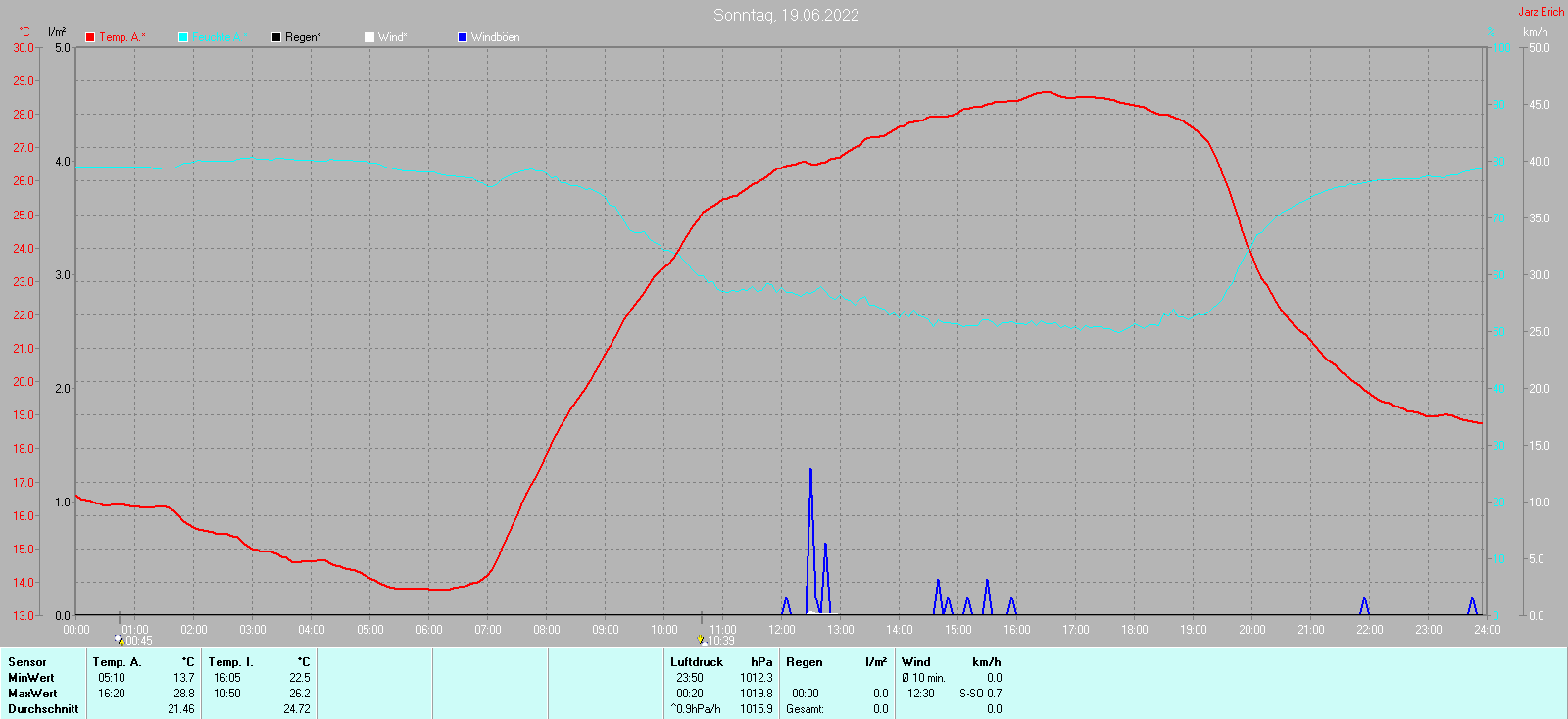Click the 18:00 time axis label
This screenshot has width=1568, height=719.
pyautogui.click(x=1134, y=630)
